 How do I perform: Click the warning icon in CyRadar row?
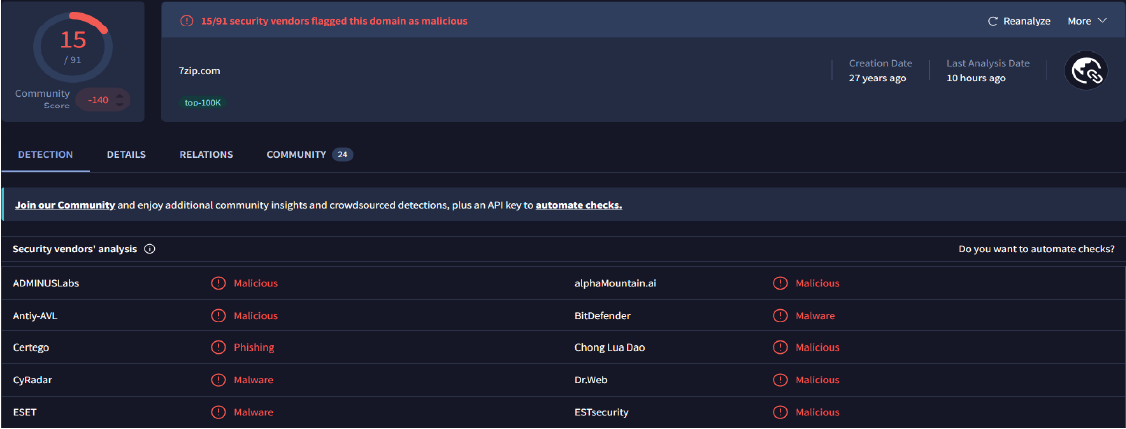point(218,379)
